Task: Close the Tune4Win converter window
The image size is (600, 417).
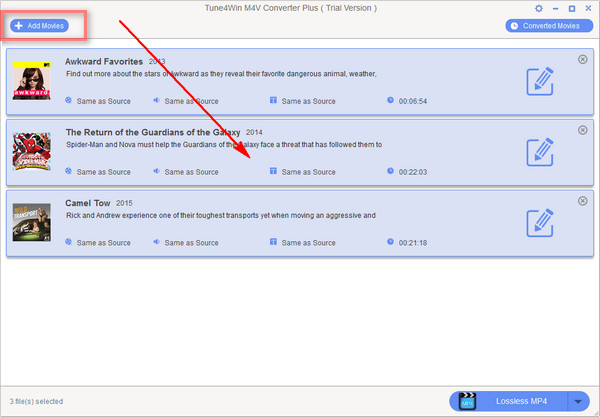Action: click(588, 8)
